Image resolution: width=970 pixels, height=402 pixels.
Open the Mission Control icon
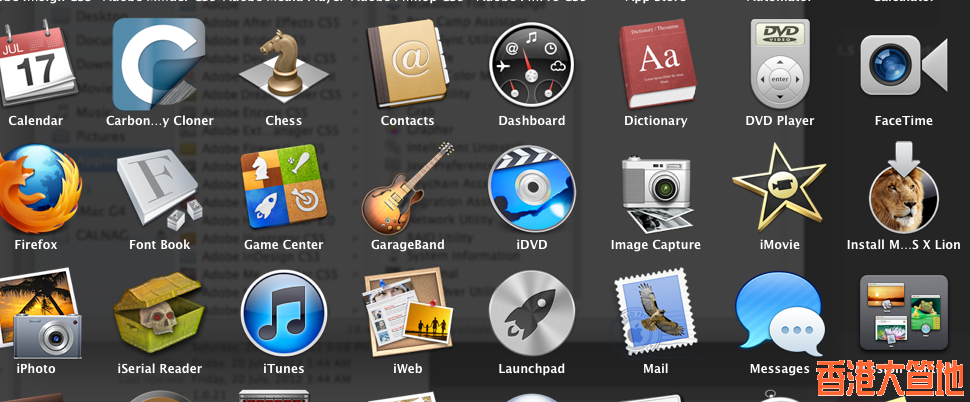[x=904, y=313]
